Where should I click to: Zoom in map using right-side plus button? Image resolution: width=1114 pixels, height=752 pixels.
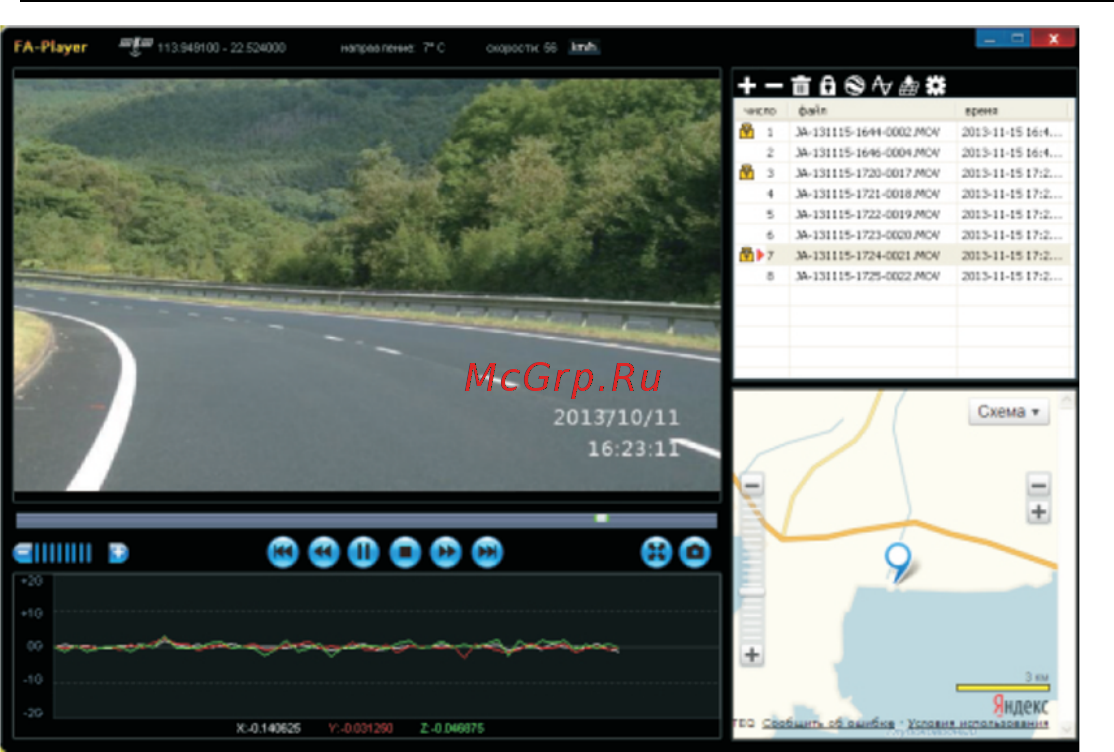[1038, 512]
